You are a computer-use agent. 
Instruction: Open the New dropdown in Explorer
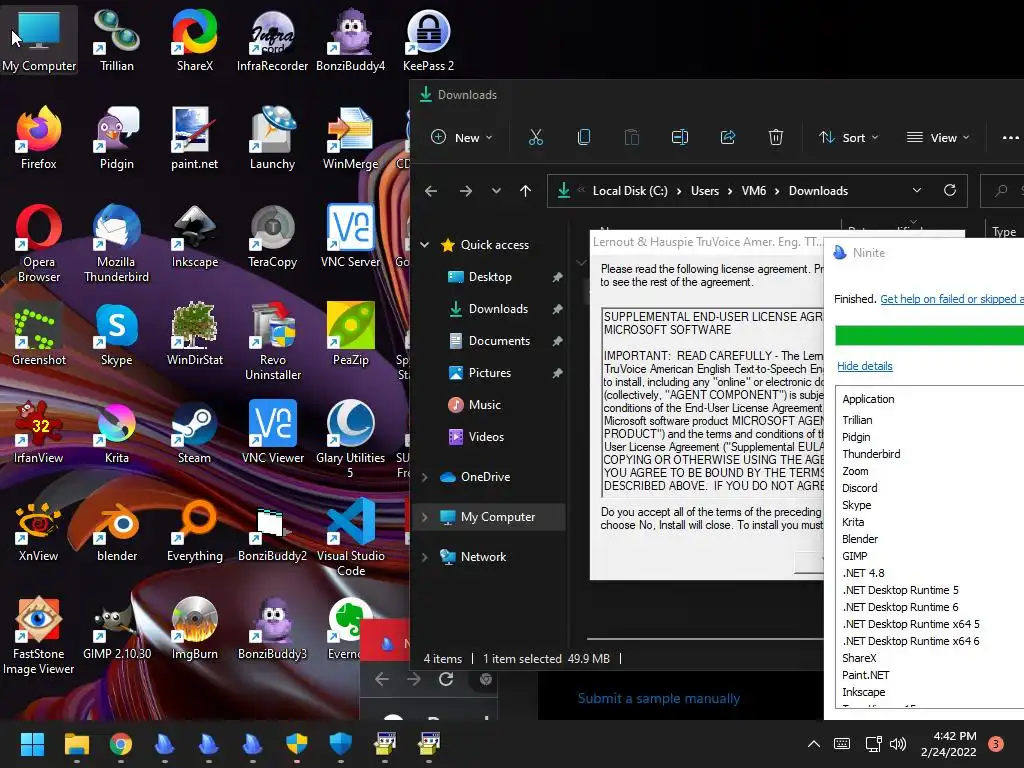click(462, 137)
